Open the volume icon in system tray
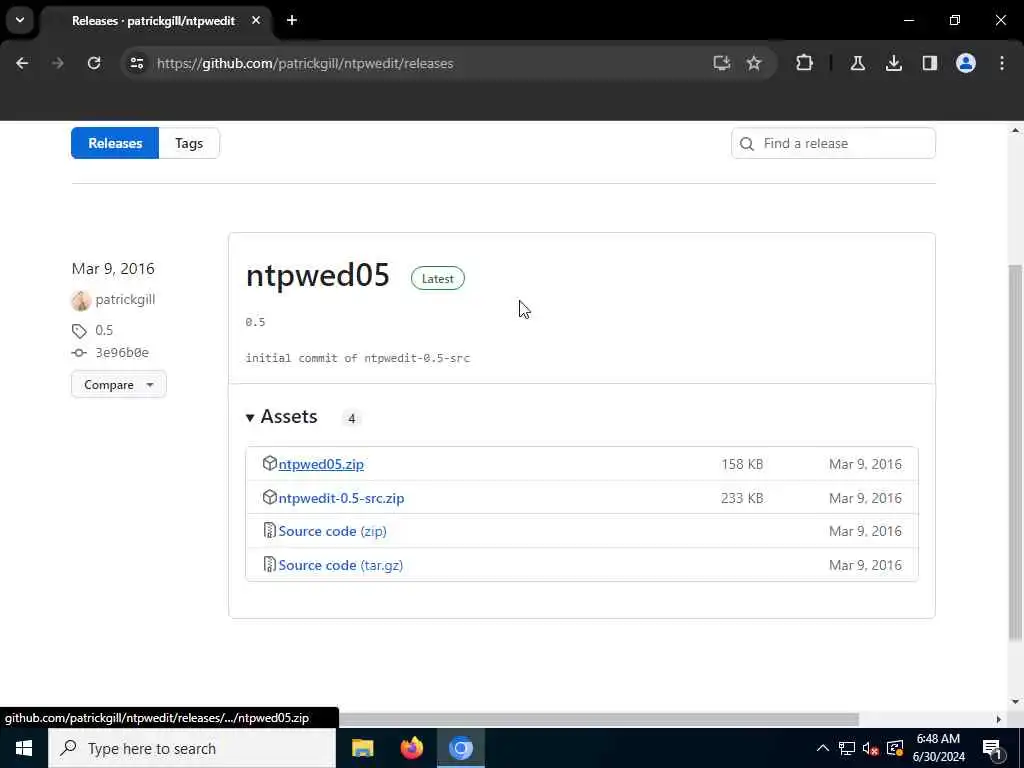The width and height of the screenshot is (1024, 768). 870,749
